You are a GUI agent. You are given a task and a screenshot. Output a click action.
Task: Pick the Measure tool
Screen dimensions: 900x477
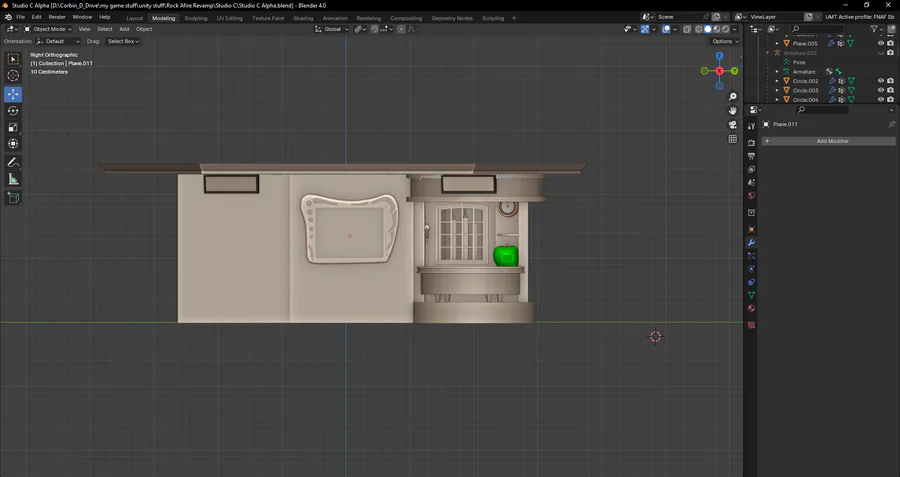click(x=13, y=179)
